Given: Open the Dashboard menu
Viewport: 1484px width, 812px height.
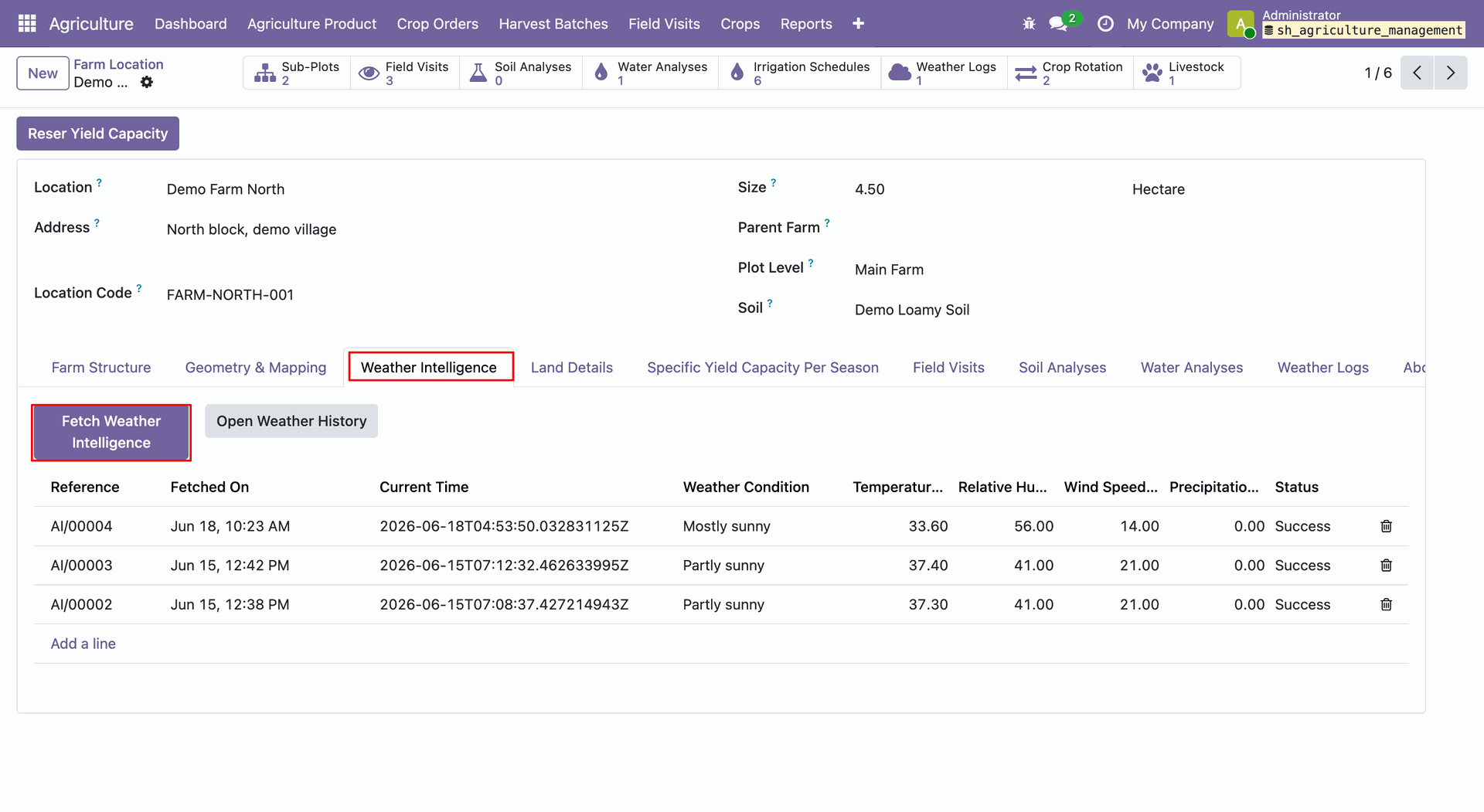Looking at the screenshot, I should (191, 24).
